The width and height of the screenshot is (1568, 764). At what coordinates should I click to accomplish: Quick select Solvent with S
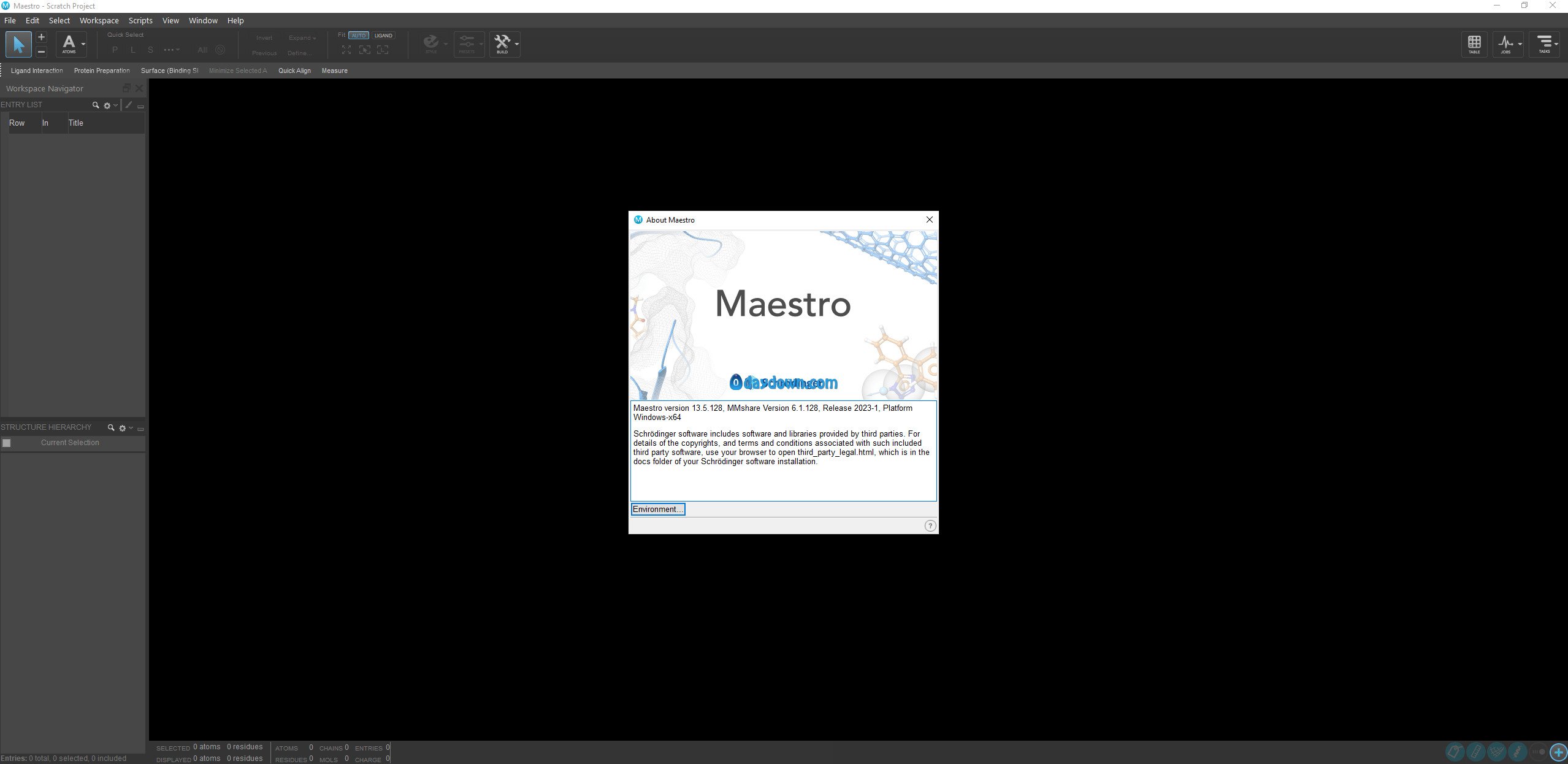150,50
